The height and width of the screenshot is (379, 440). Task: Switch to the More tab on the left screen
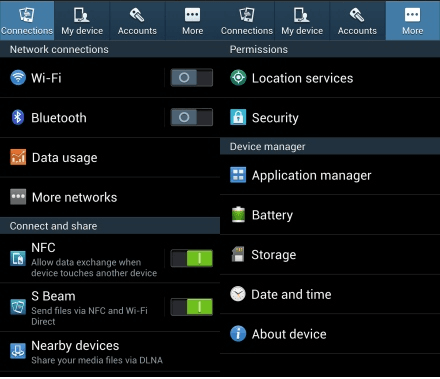192,21
